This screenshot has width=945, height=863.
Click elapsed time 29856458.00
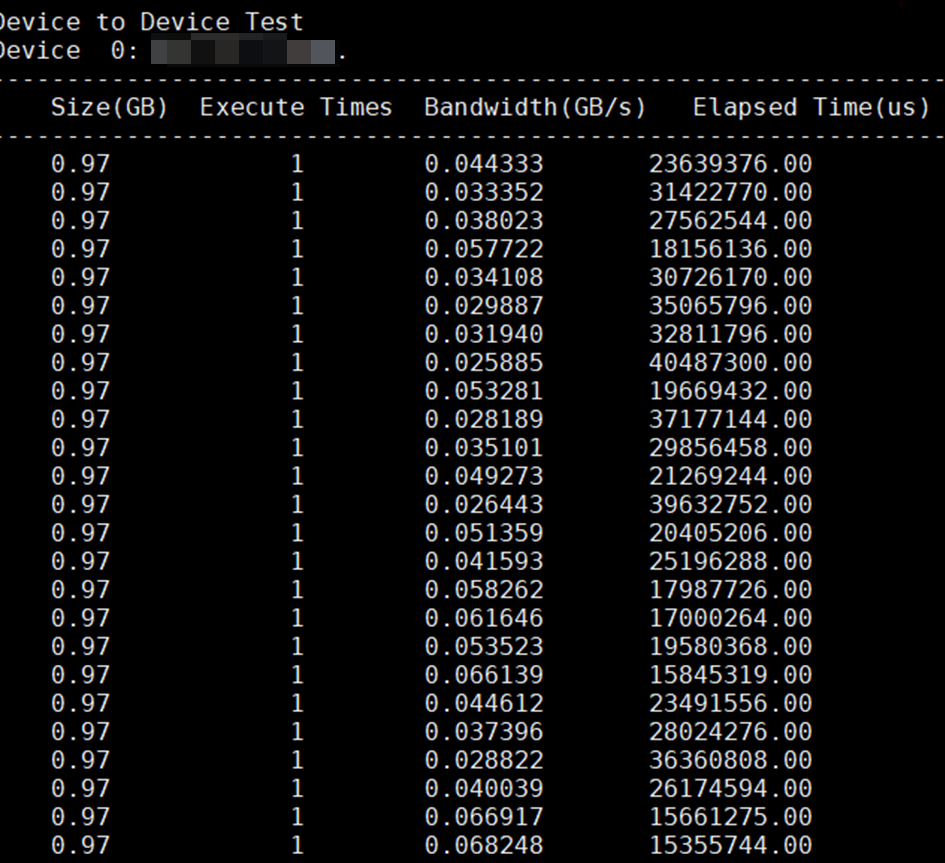click(x=730, y=448)
